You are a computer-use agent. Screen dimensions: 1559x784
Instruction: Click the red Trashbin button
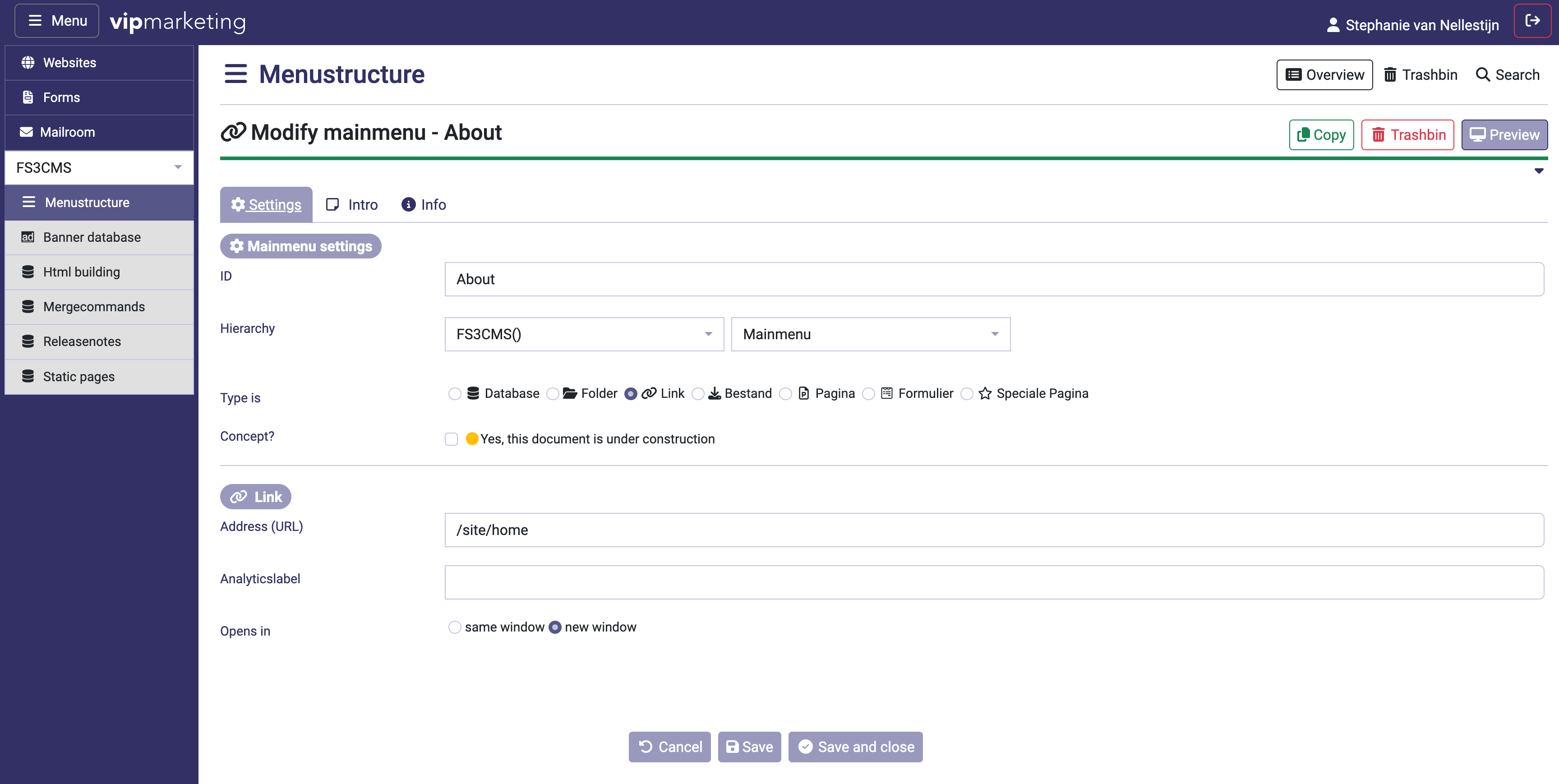[x=1408, y=134]
